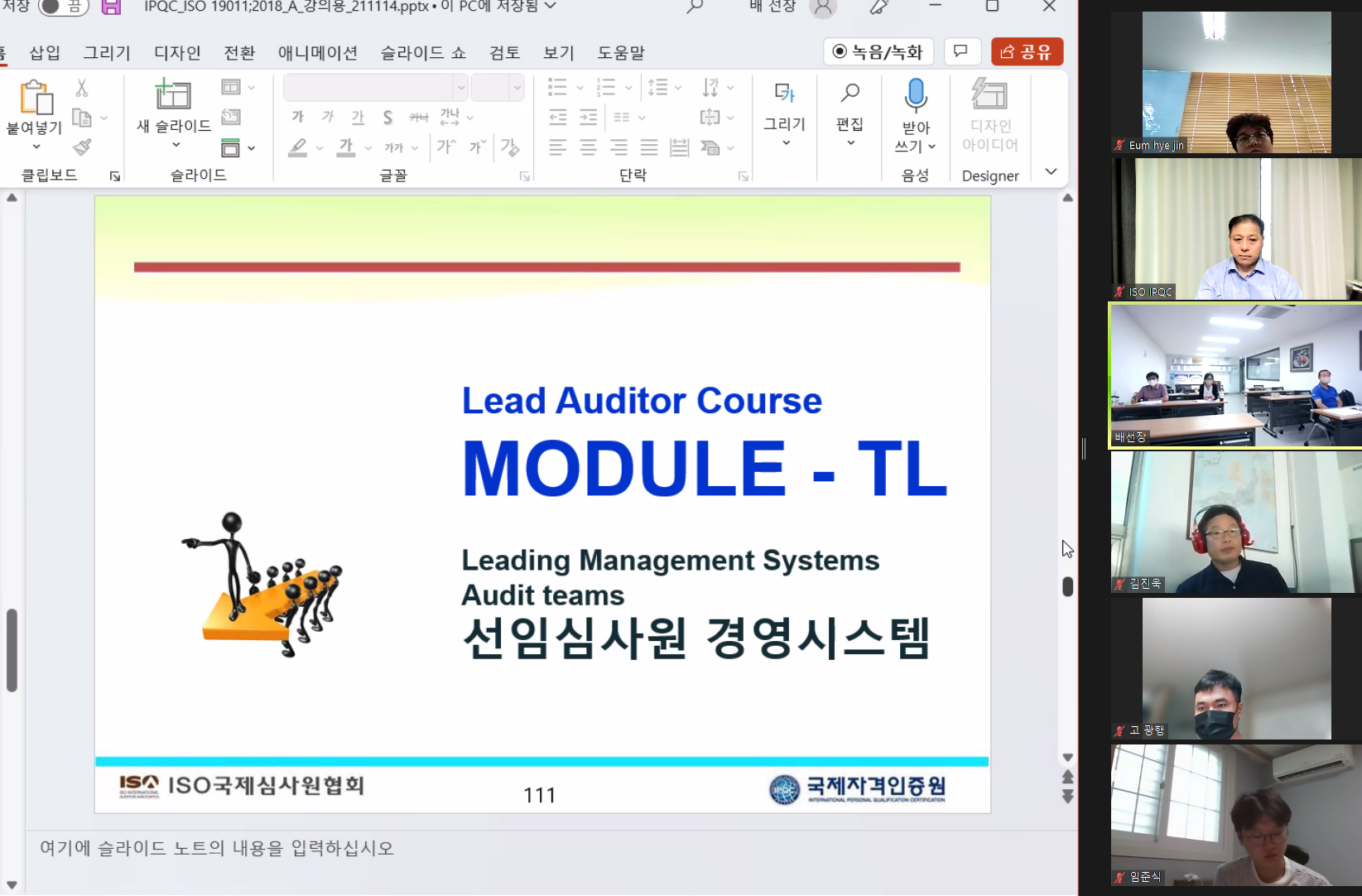This screenshot has height=896, width=1362.
Task: Open the Insert (삽입) ribbon tab
Action: (45, 53)
